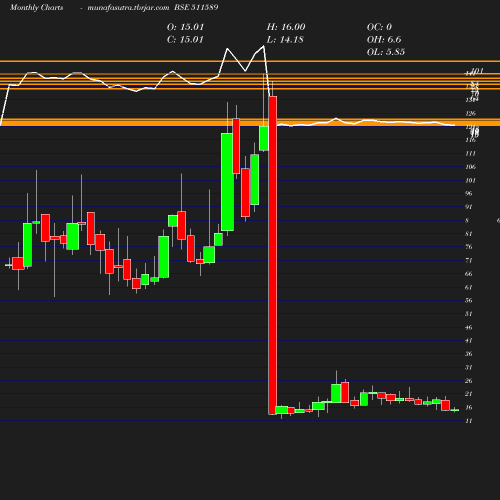500x500 pixels.
Task: Click the 76 price axis label
Action: pyautogui.click(x=469, y=247)
